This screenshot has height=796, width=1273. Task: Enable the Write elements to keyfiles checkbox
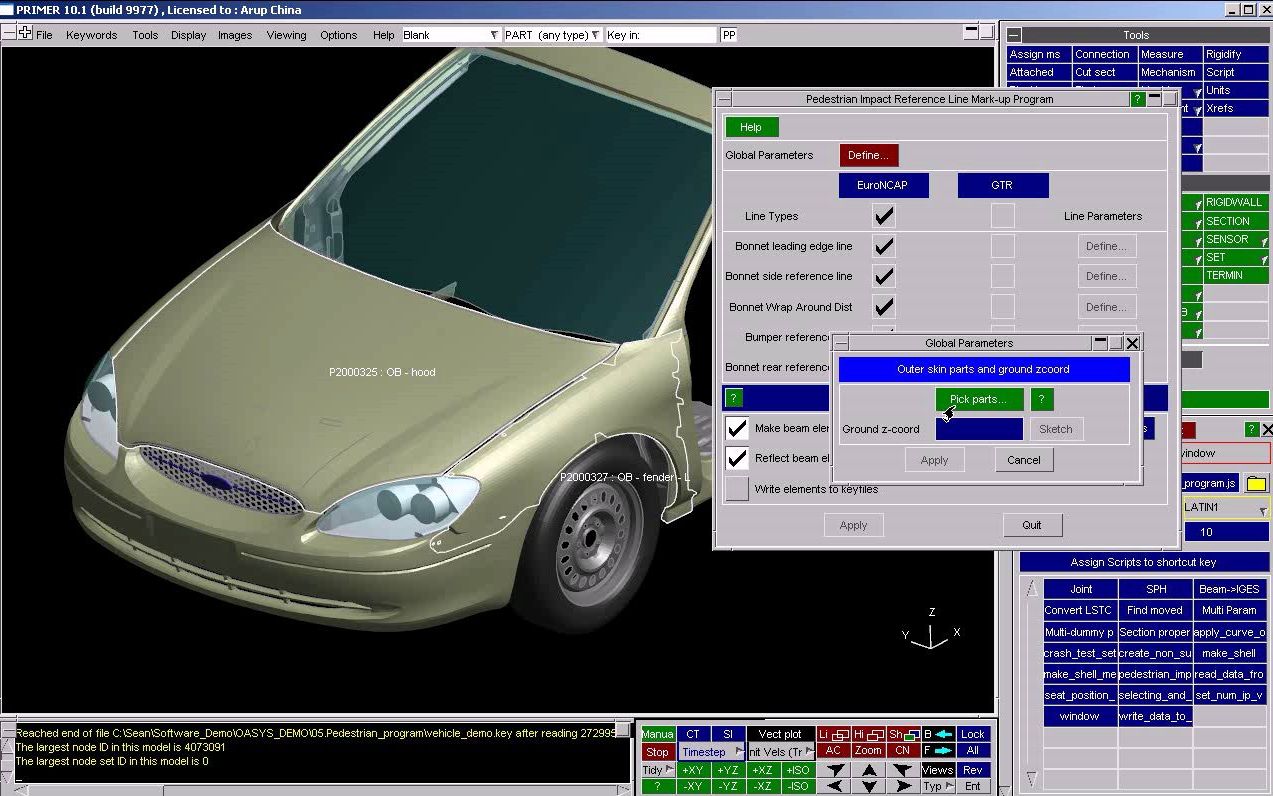pyautogui.click(x=737, y=489)
